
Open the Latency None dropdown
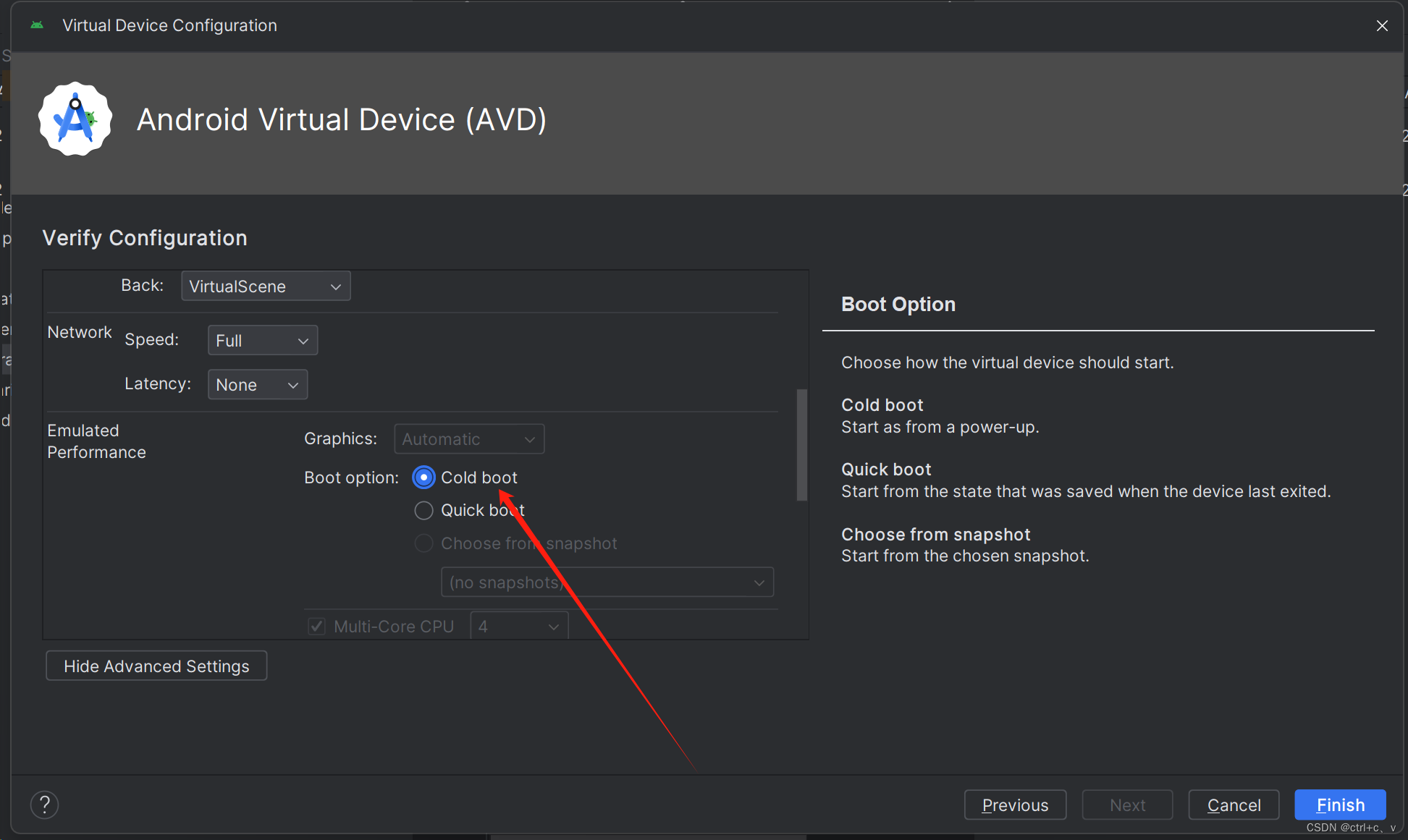click(258, 385)
